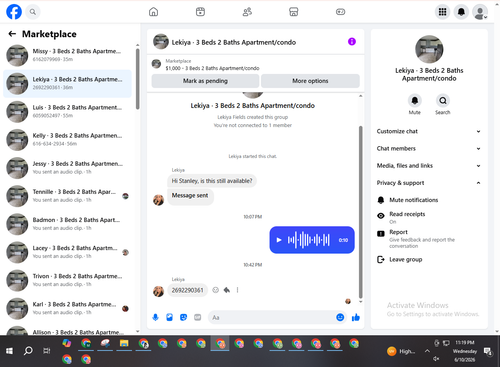The image size is (500, 367).
Task: Click the GIF icon in composer
Action: 198,317
